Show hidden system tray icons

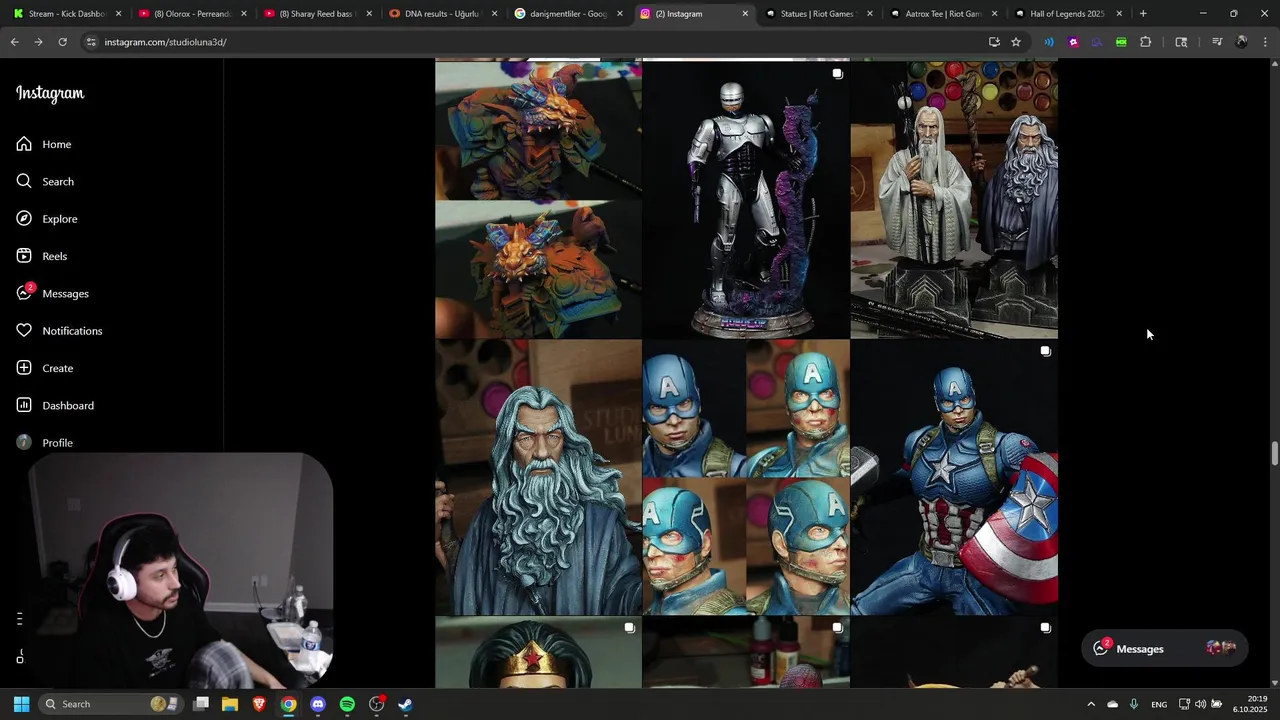1091,704
